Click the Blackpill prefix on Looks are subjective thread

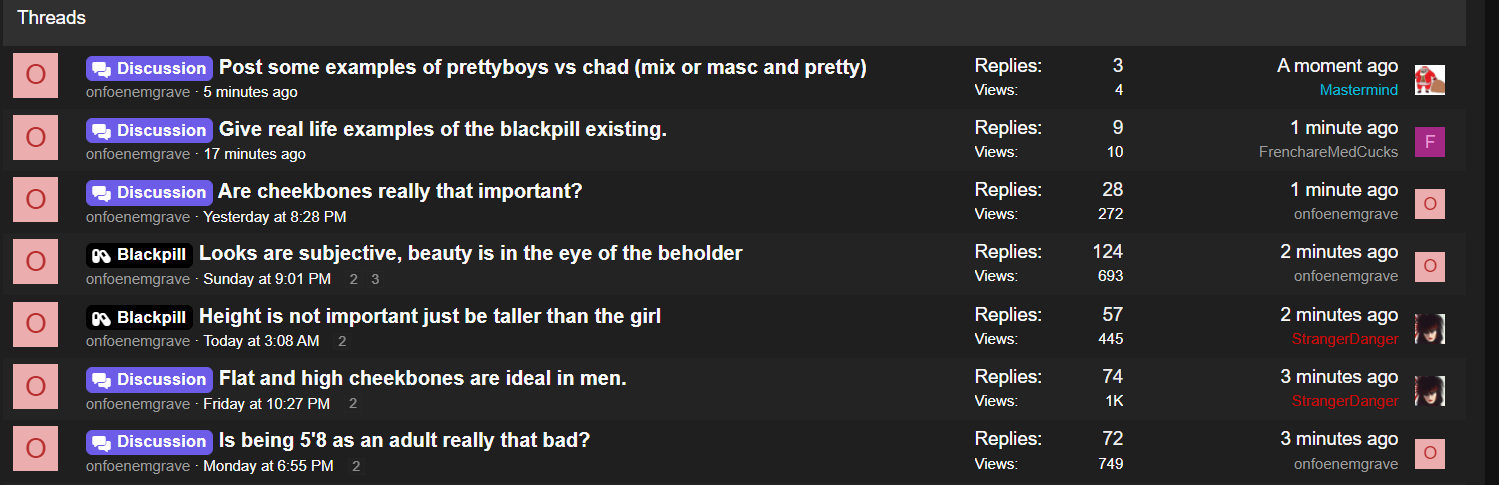(139, 254)
